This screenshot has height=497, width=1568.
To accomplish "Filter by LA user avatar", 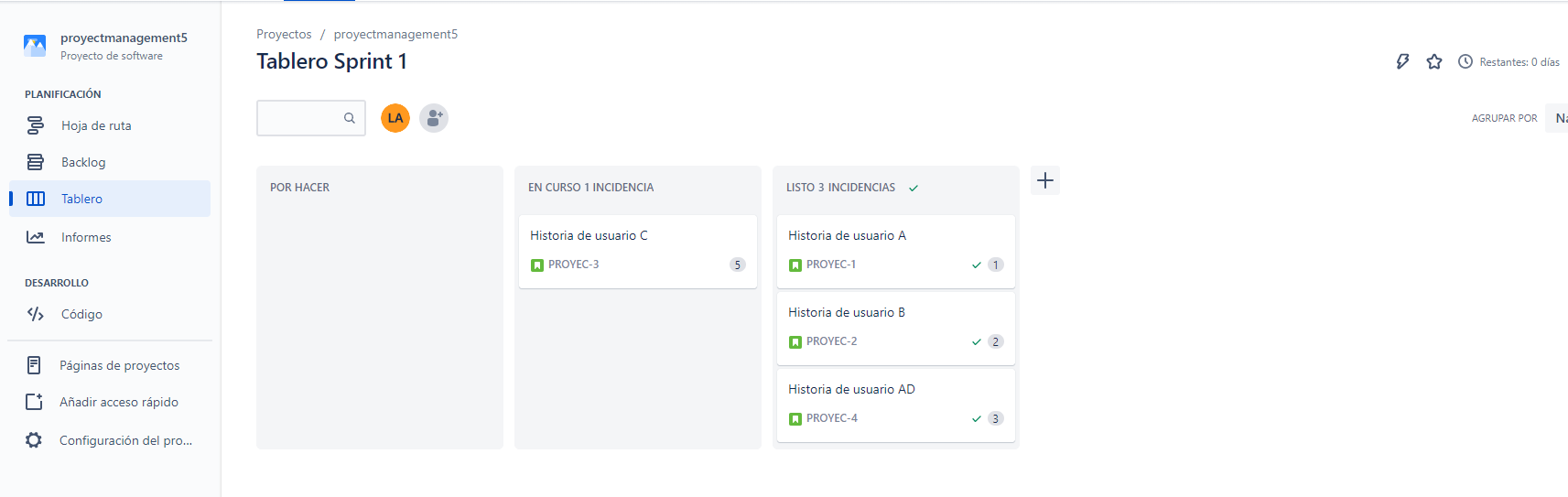I will [x=395, y=118].
